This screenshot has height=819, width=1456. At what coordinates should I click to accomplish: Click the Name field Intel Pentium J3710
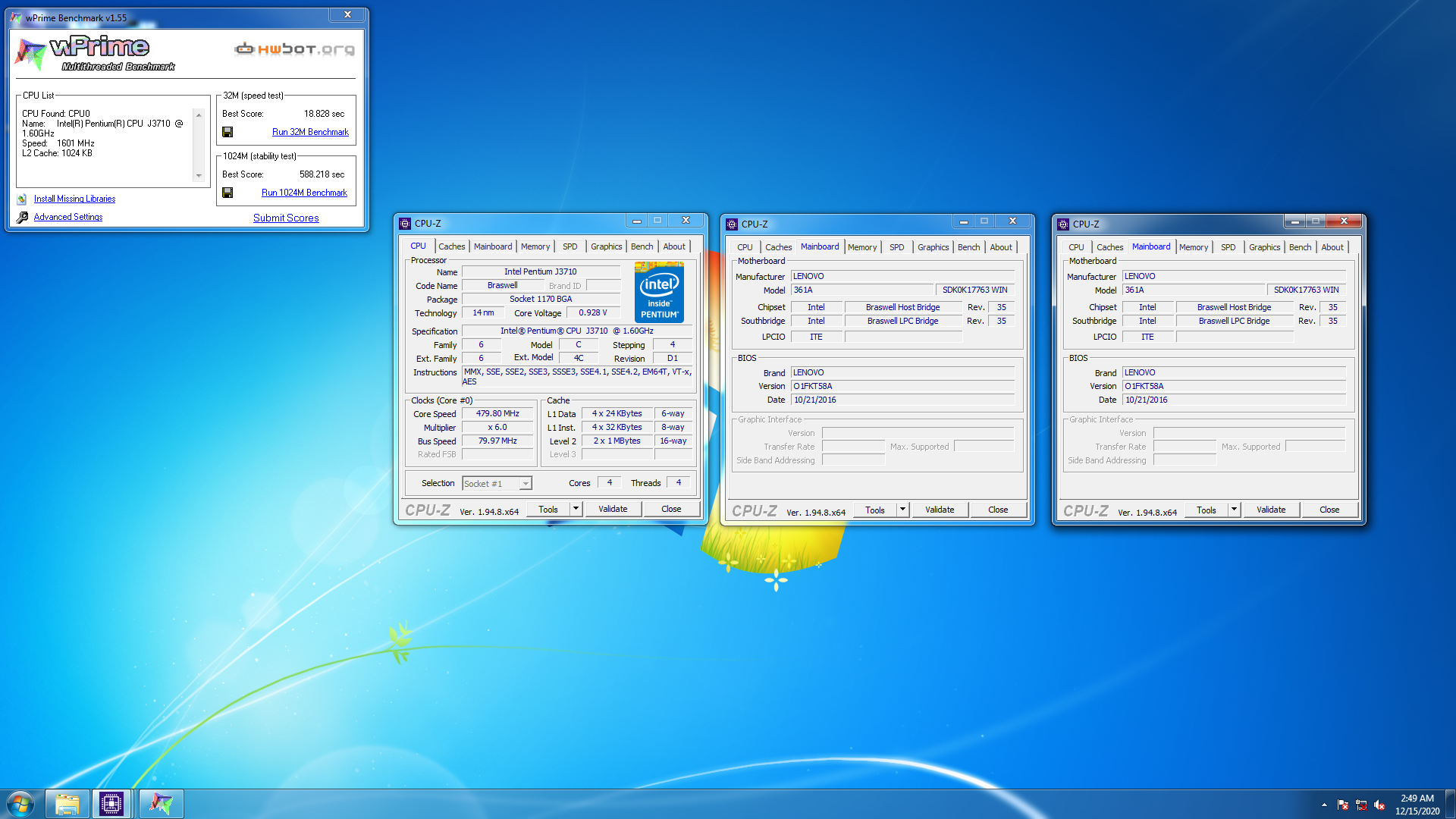(541, 271)
